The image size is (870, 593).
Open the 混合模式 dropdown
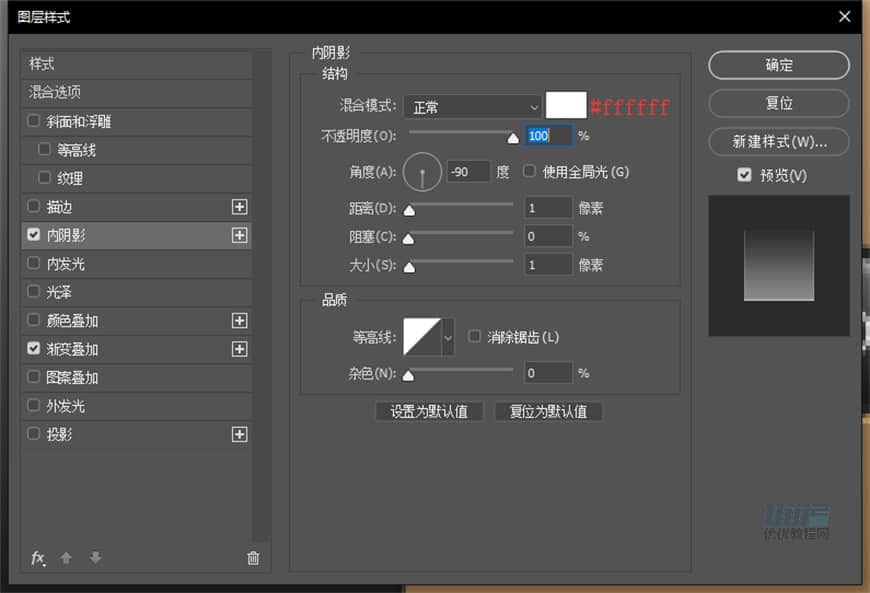point(472,106)
